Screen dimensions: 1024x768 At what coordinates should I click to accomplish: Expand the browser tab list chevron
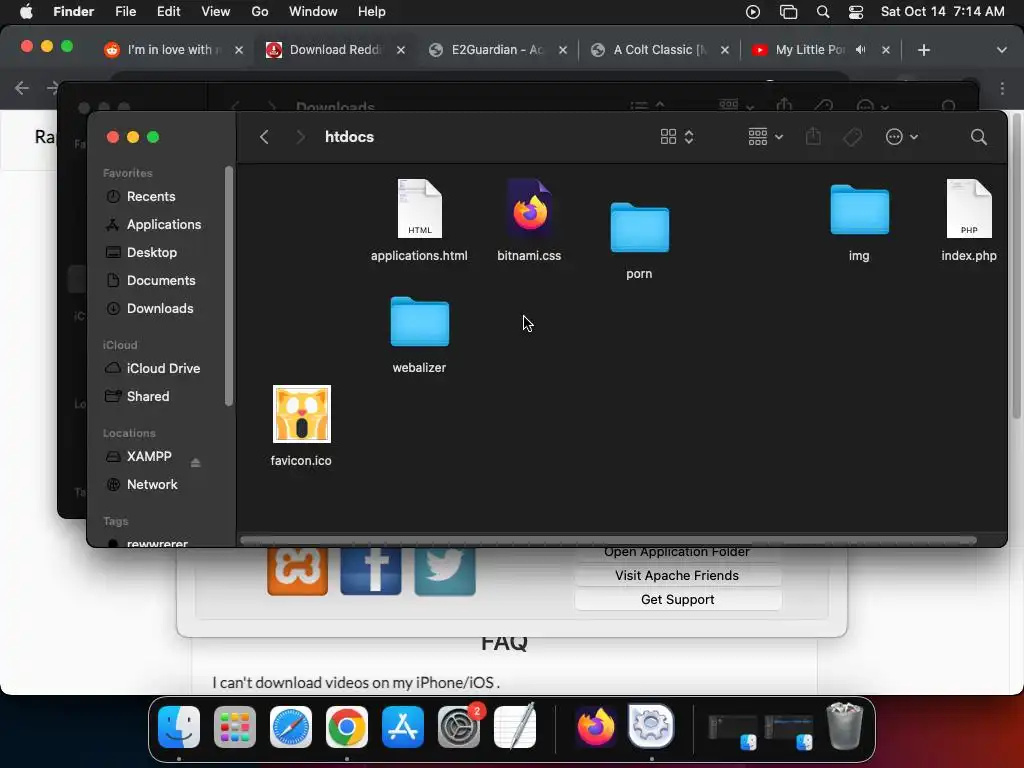(x=1002, y=50)
